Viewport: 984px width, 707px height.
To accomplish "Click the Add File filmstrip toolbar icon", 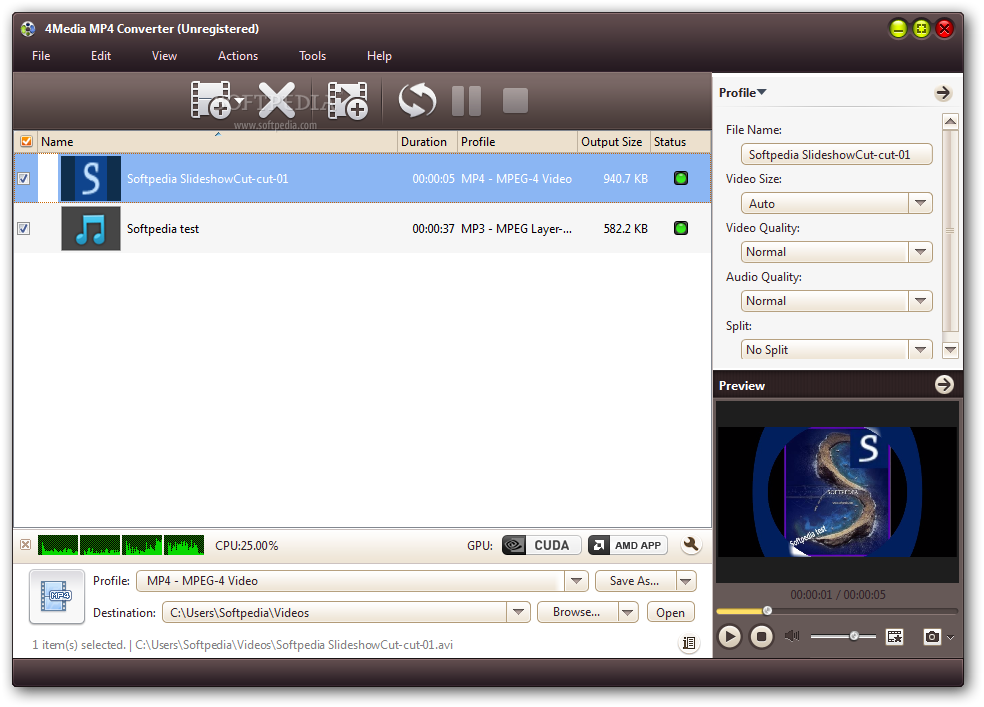I will click(211, 100).
